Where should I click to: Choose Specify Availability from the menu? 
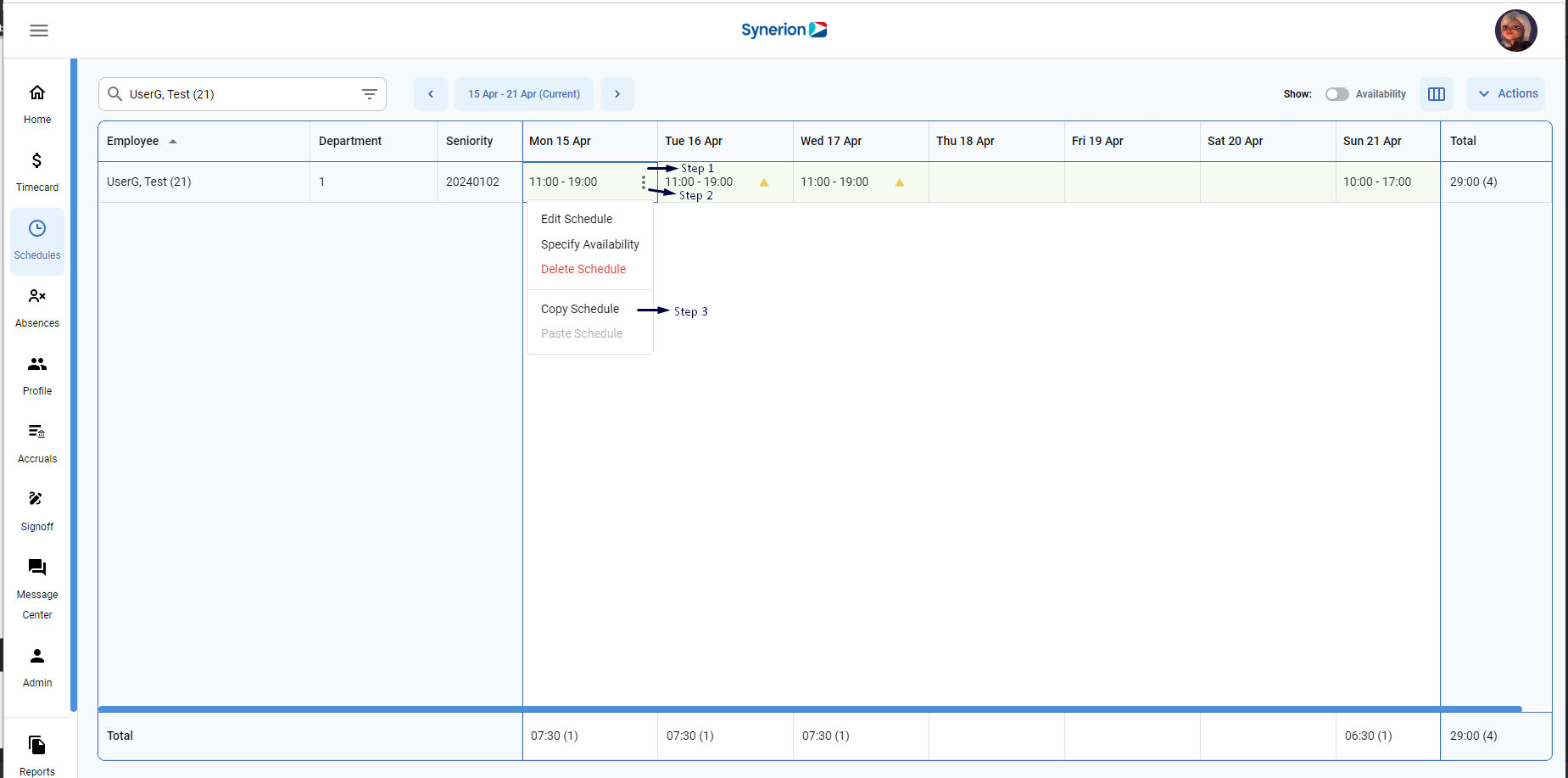(590, 244)
